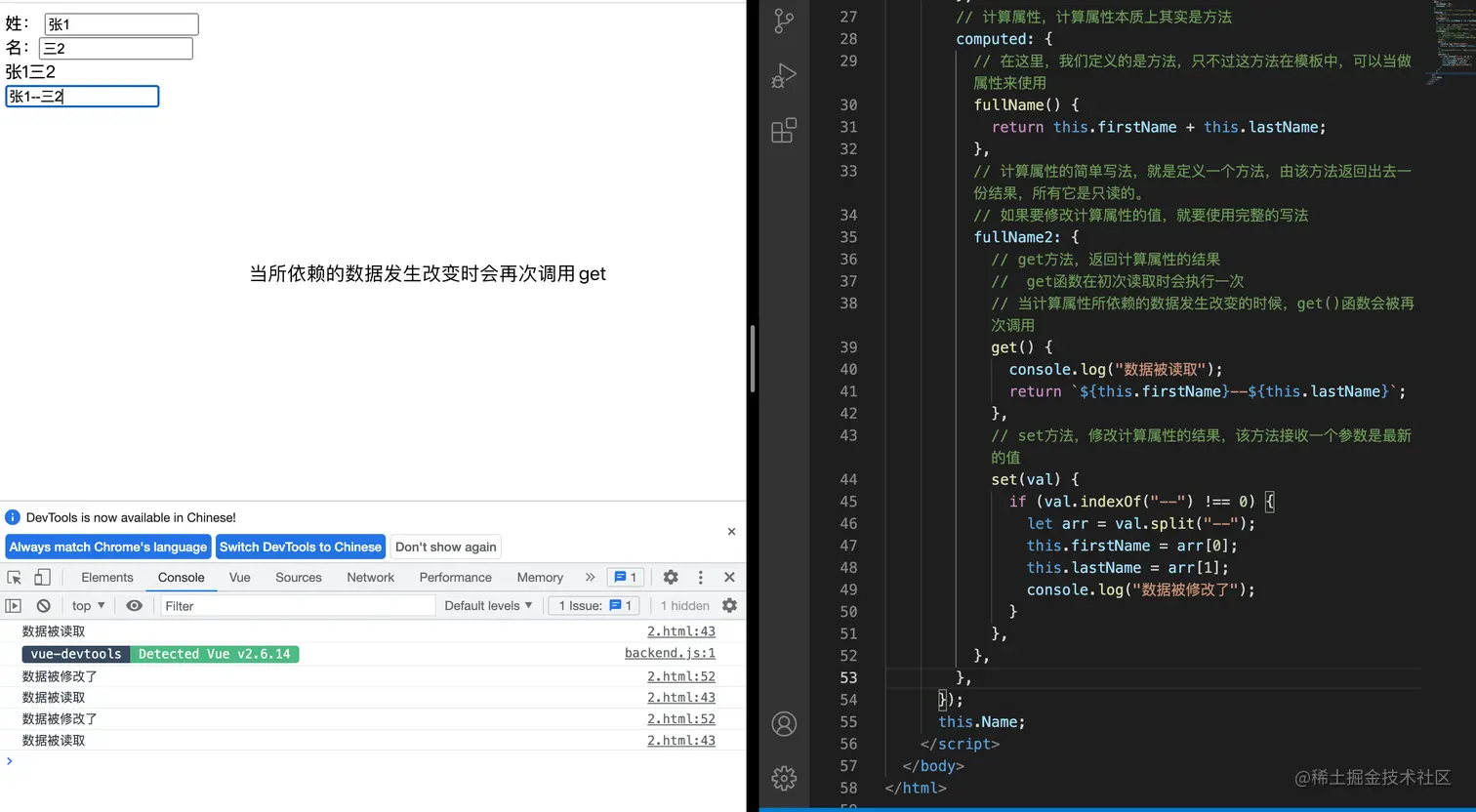Focus the console Filter field
This screenshot has width=1476, height=812.
(x=298, y=606)
